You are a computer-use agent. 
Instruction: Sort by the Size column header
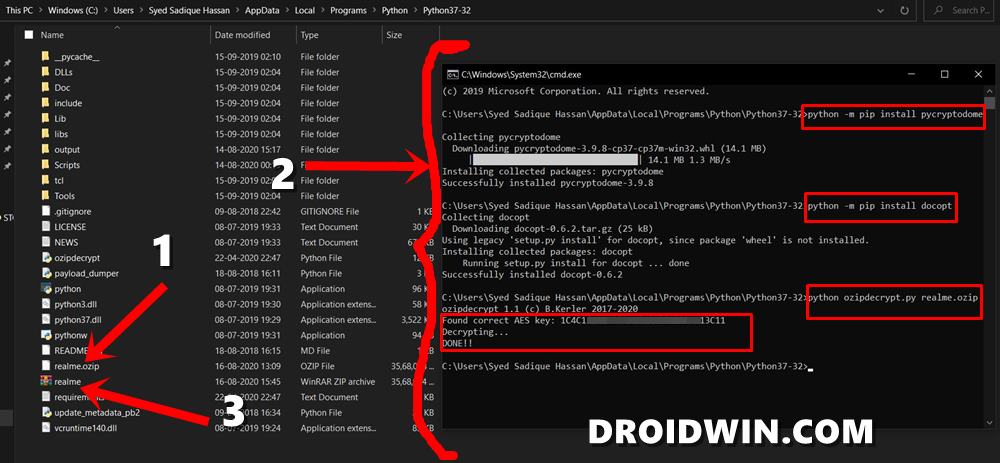point(394,35)
